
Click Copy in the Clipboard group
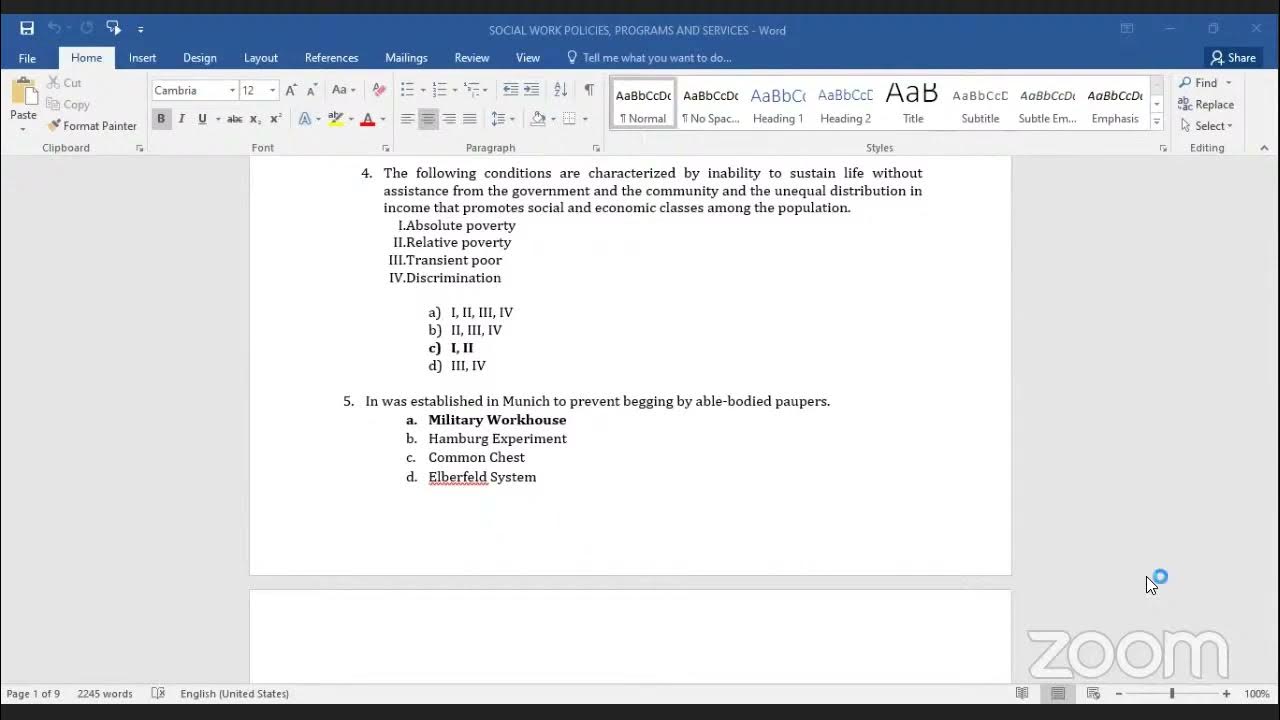68,104
